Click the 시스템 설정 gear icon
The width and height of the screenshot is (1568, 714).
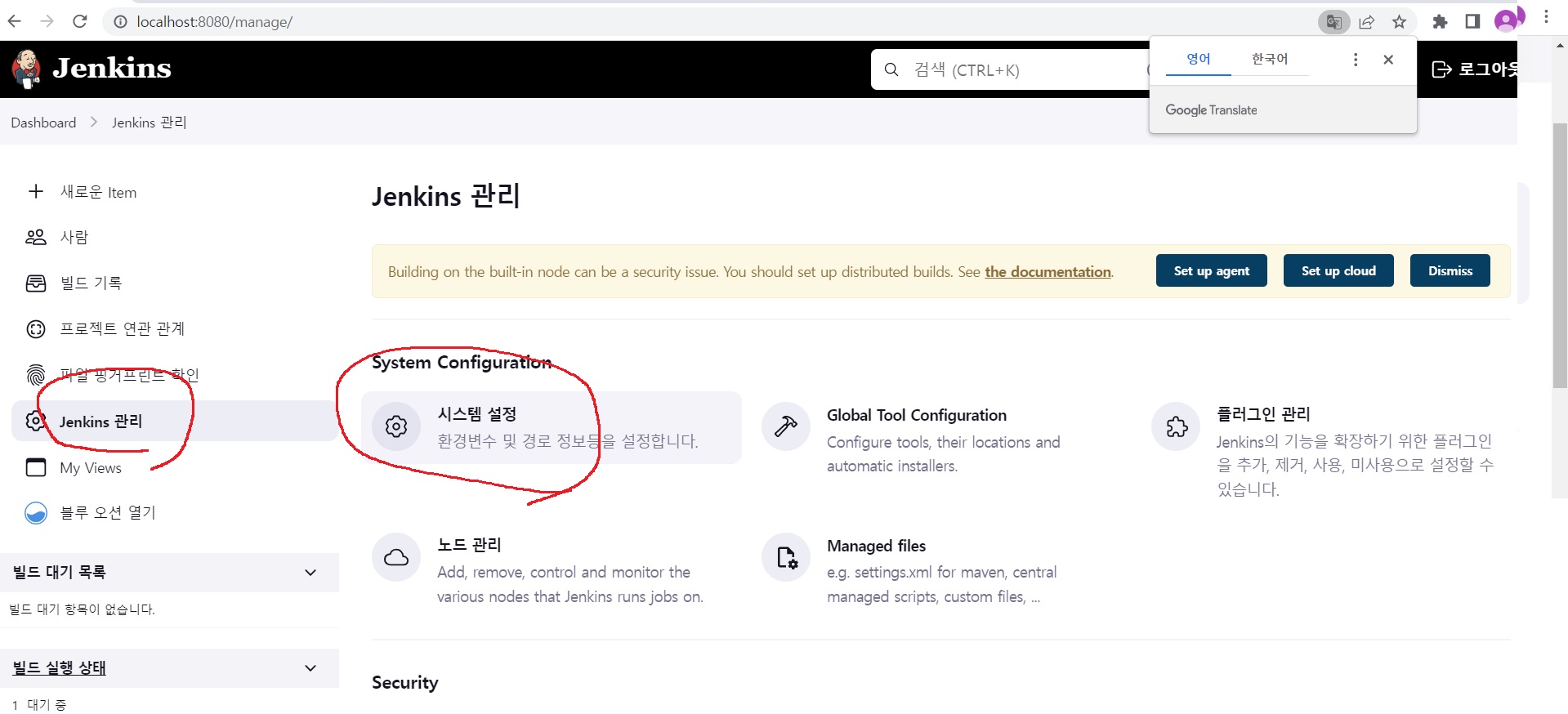(x=396, y=426)
